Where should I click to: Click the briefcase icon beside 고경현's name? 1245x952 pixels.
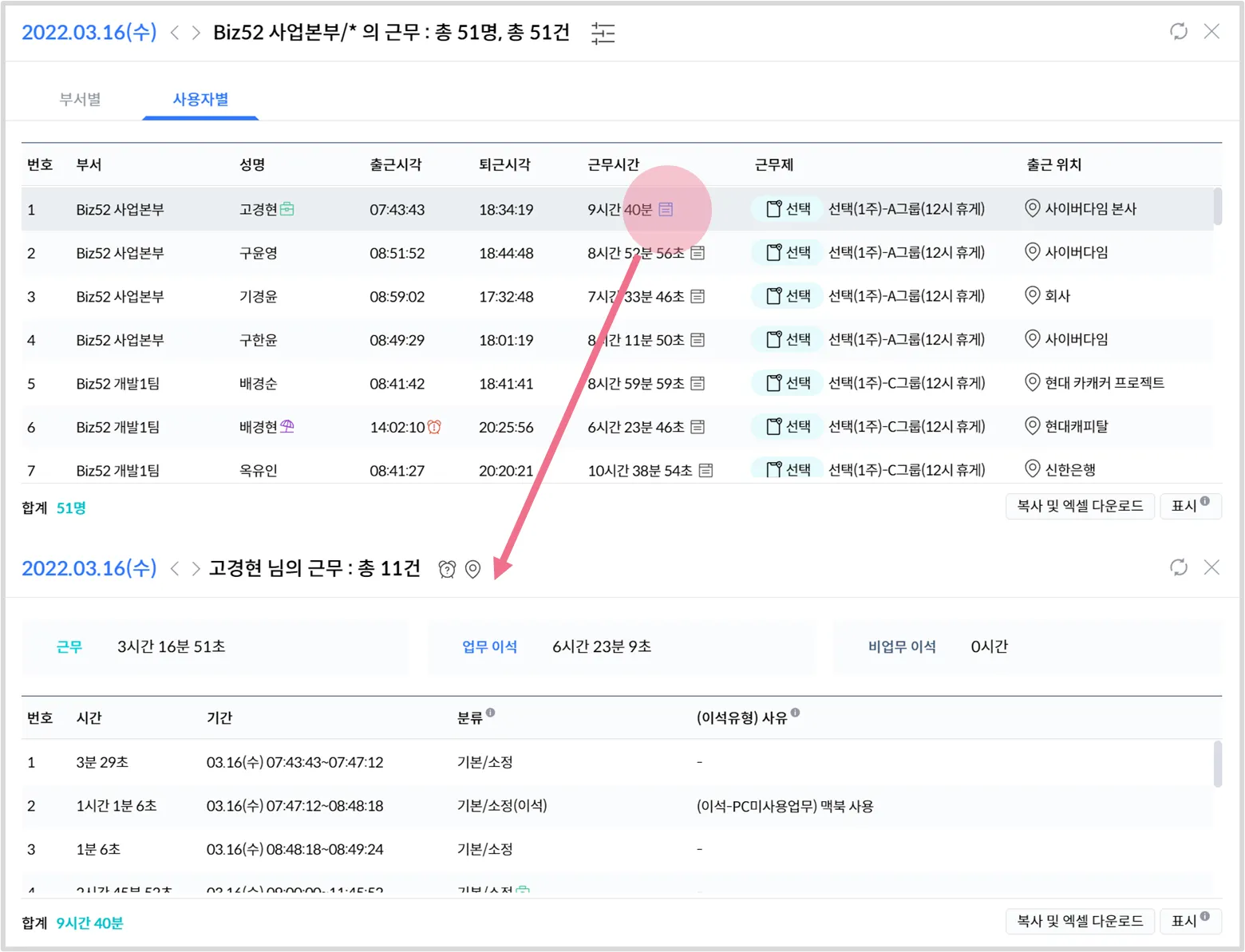pos(287,209)
